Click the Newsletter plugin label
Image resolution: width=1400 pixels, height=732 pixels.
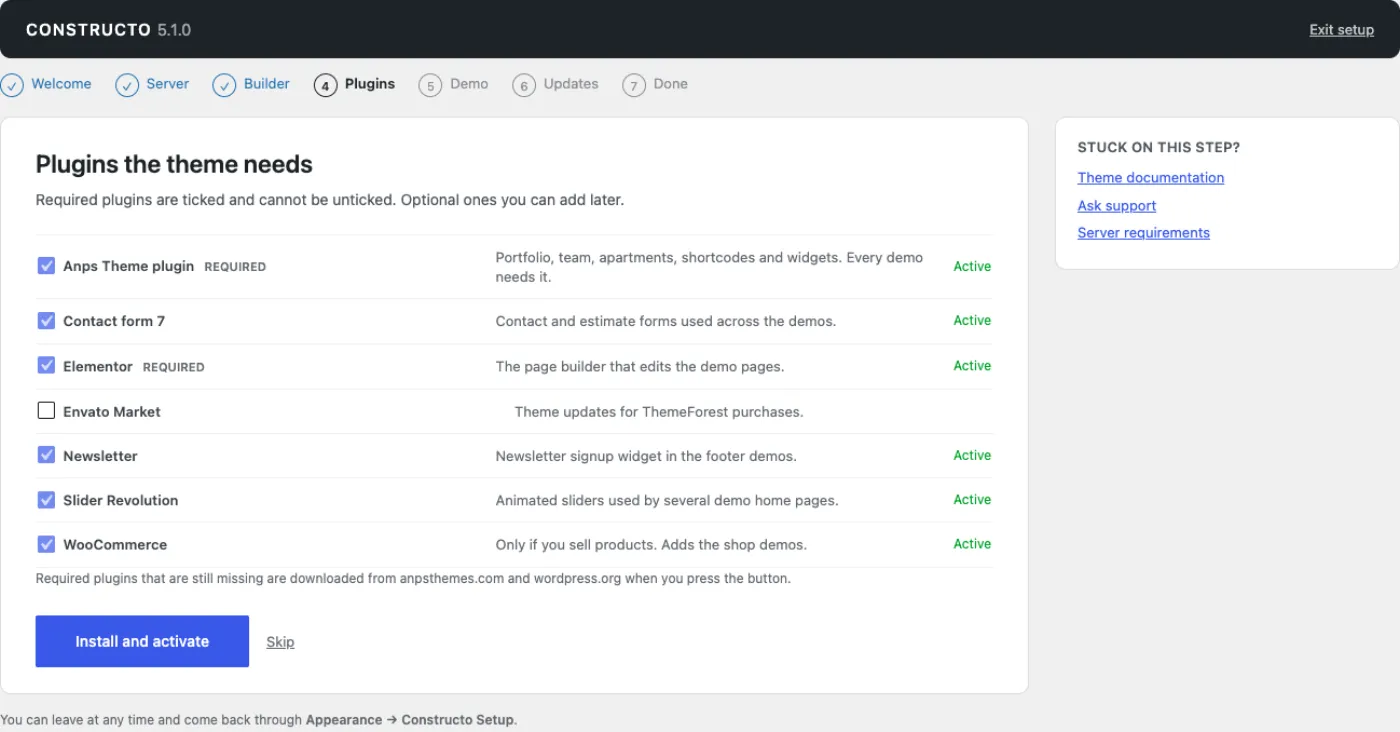(100, 456)
